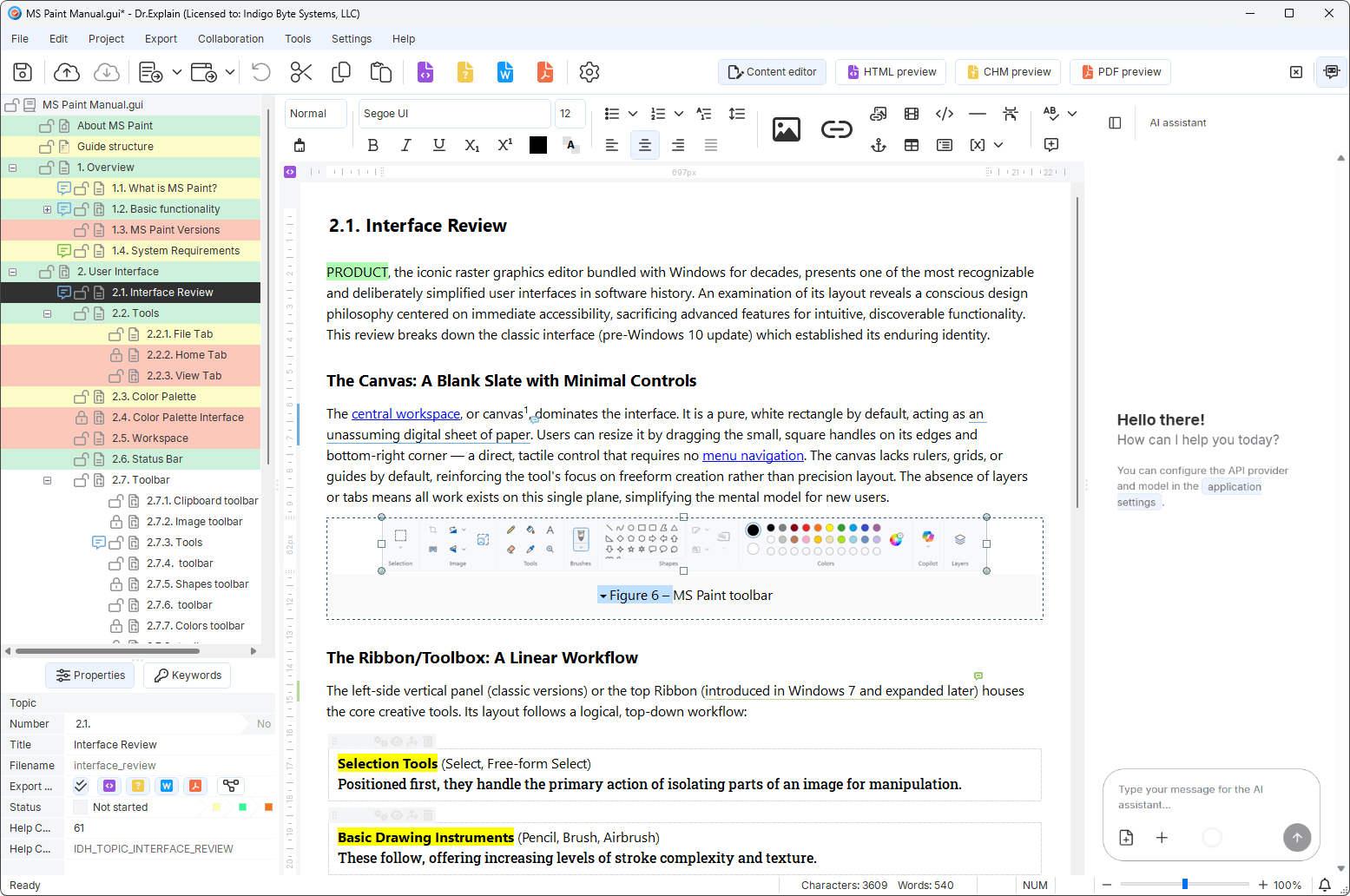Toggle export checkmark in Export row
Image resolution: width=1350 pixels, height=896 pixels.
(81, 786)
